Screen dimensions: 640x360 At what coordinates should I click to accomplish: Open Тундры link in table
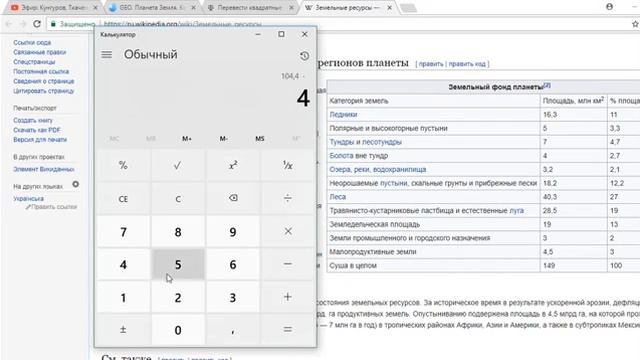[342, 142]
